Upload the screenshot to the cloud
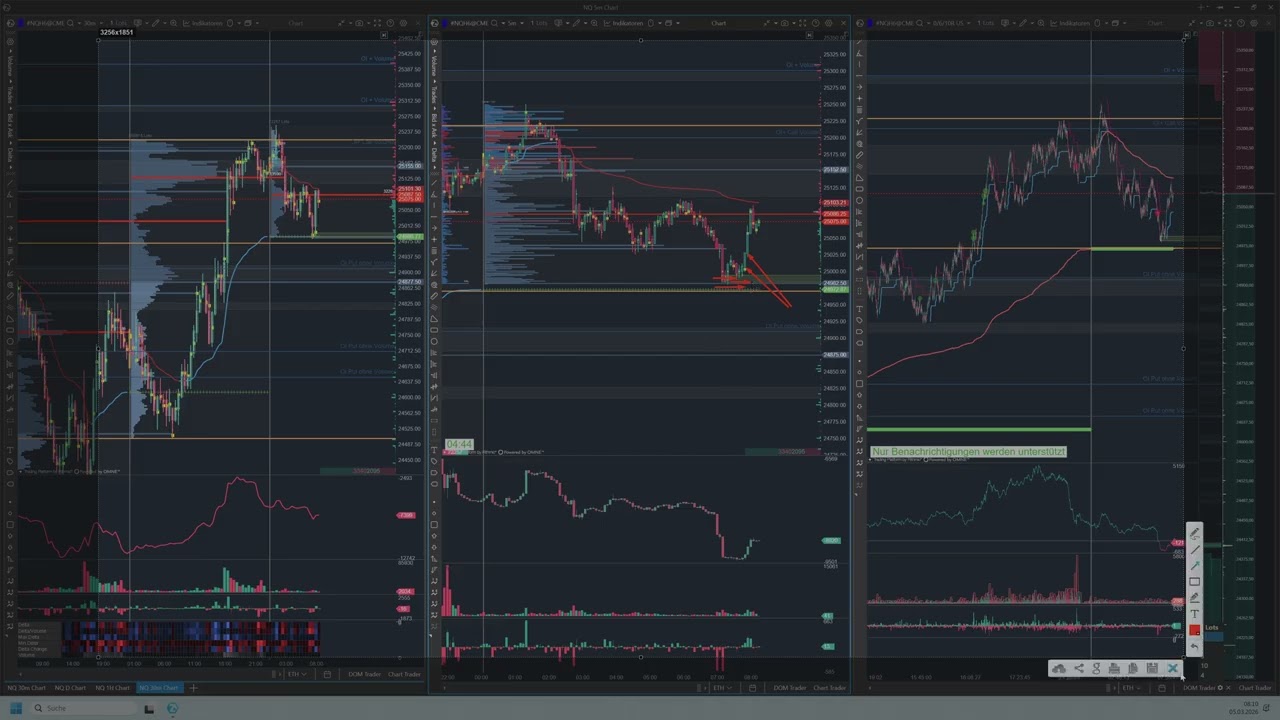 click(x=1059, y=668)
